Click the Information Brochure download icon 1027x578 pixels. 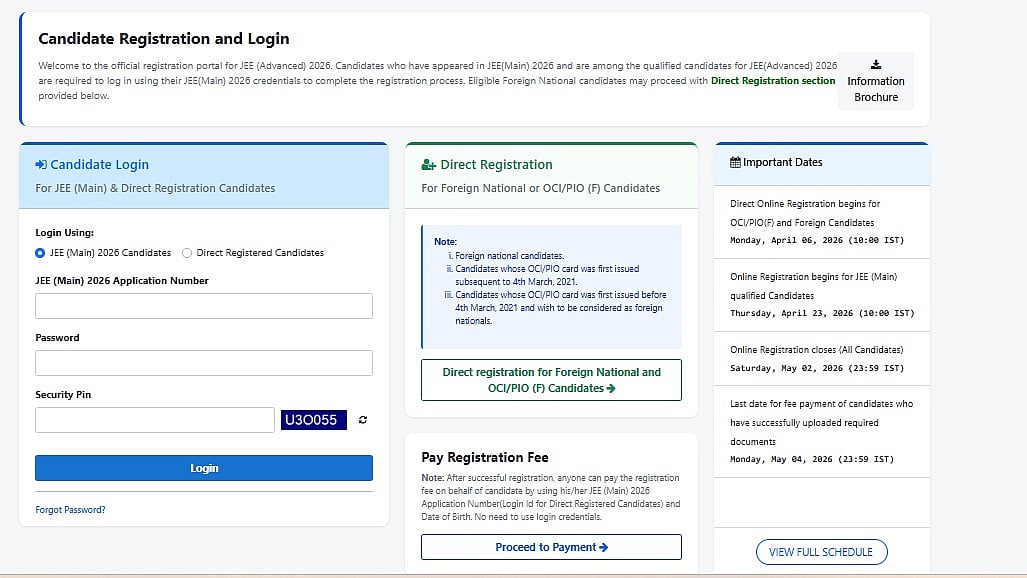(876, 65)
